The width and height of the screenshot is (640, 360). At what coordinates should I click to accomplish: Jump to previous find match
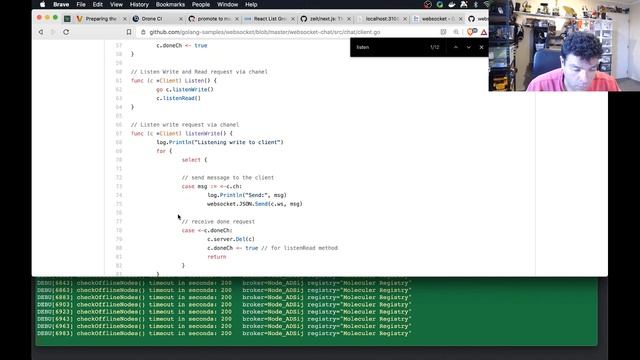456,47
